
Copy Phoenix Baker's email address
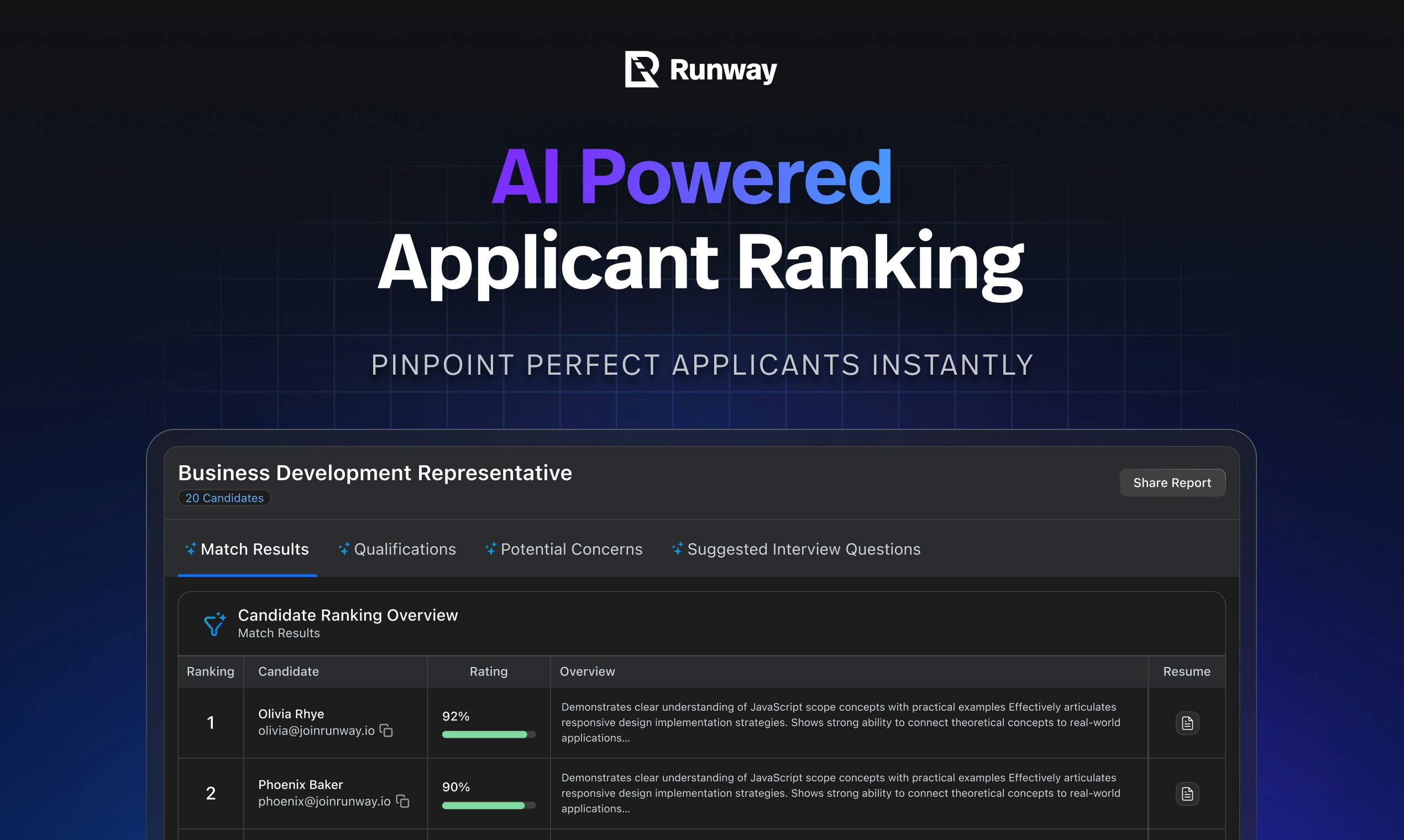tap(402, 801)
